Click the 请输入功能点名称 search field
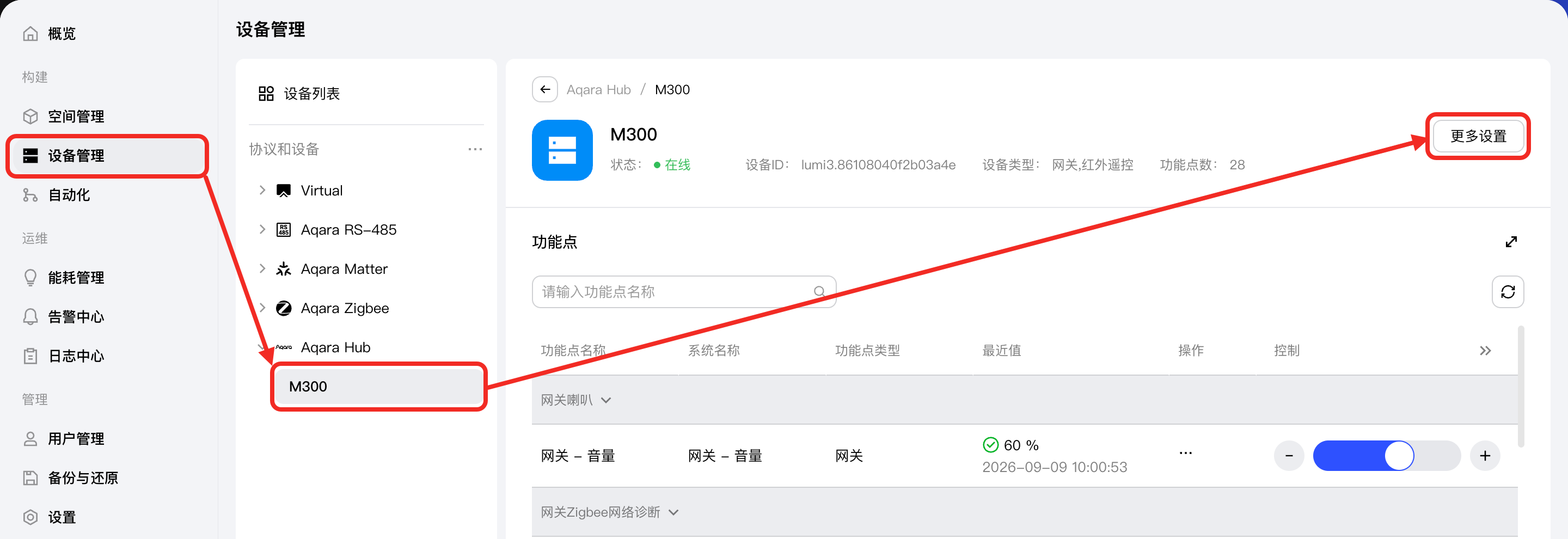The height and width of the screenshot is (539, 1568). 684,292
